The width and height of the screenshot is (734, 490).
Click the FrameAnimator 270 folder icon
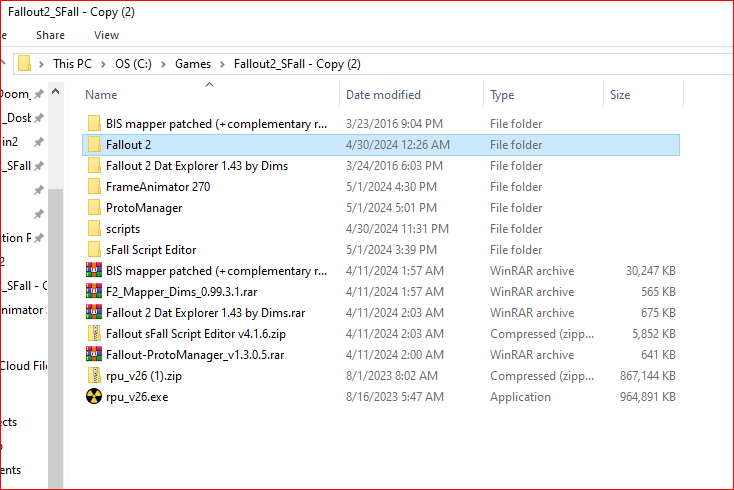(x=94, y=187)
